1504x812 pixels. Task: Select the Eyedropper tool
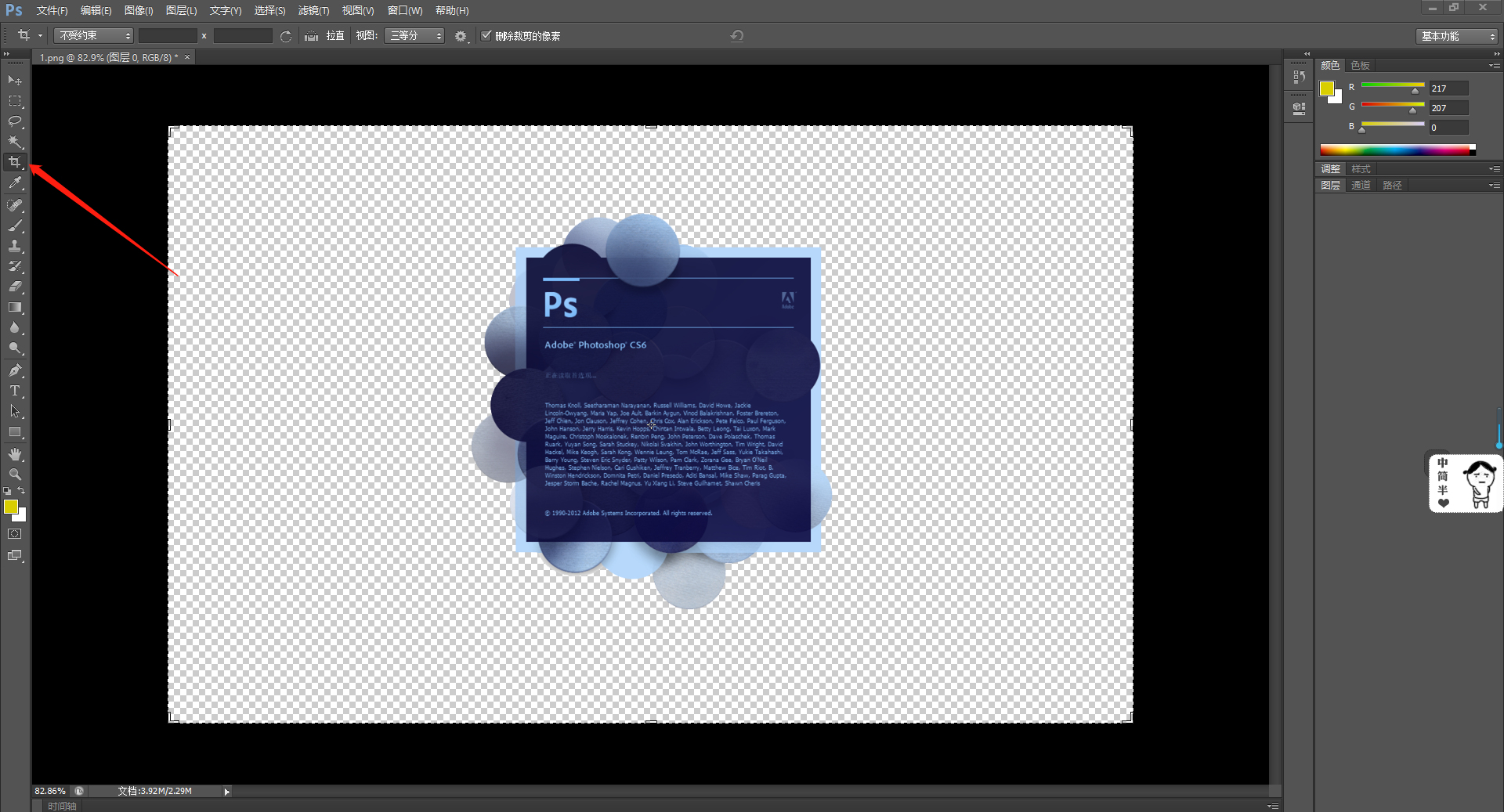(15, 183)
